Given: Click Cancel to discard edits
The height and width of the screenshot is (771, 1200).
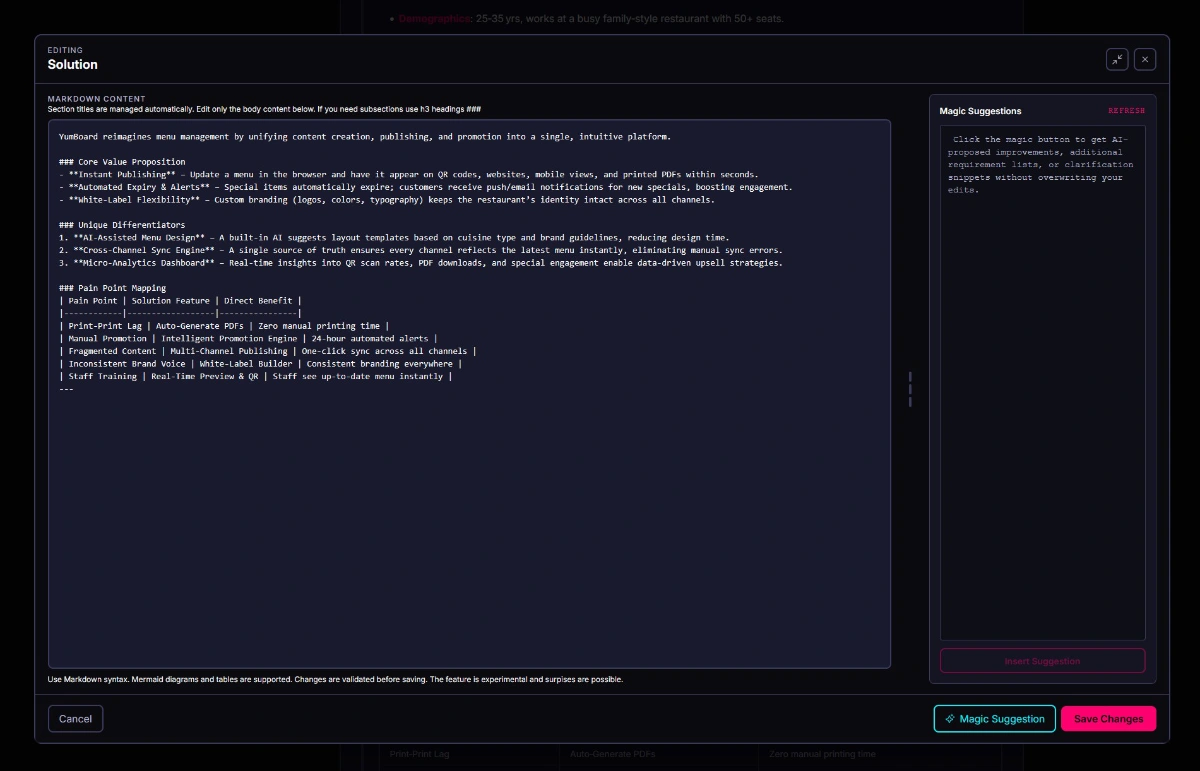Looking at the screenshot, I should (75, 718).
